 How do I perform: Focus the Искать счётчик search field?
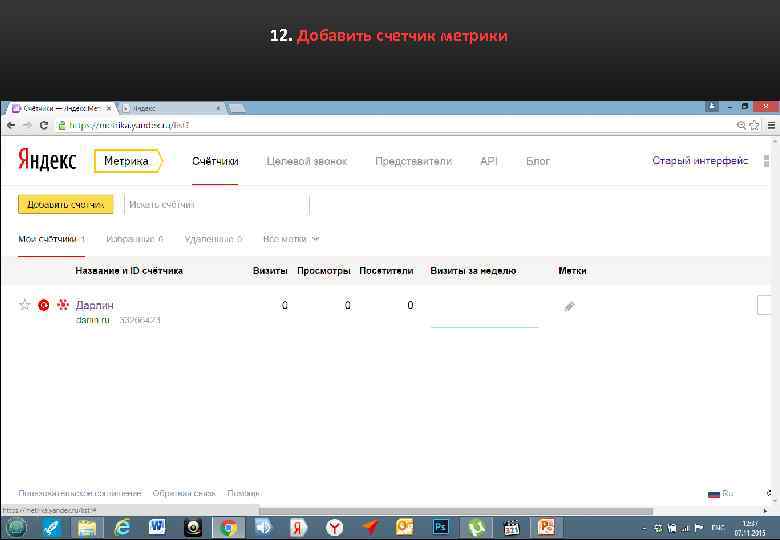216,204
